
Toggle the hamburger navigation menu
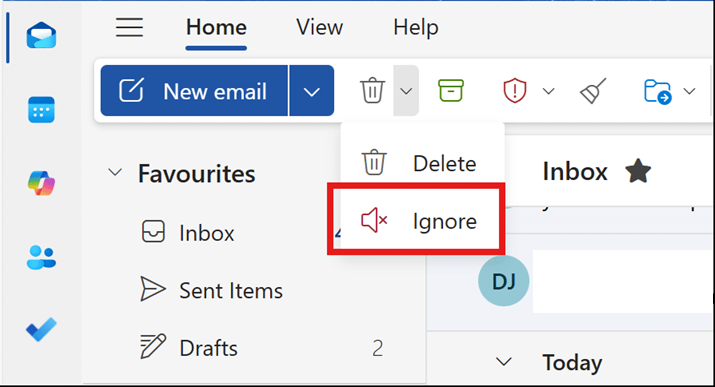129,27
